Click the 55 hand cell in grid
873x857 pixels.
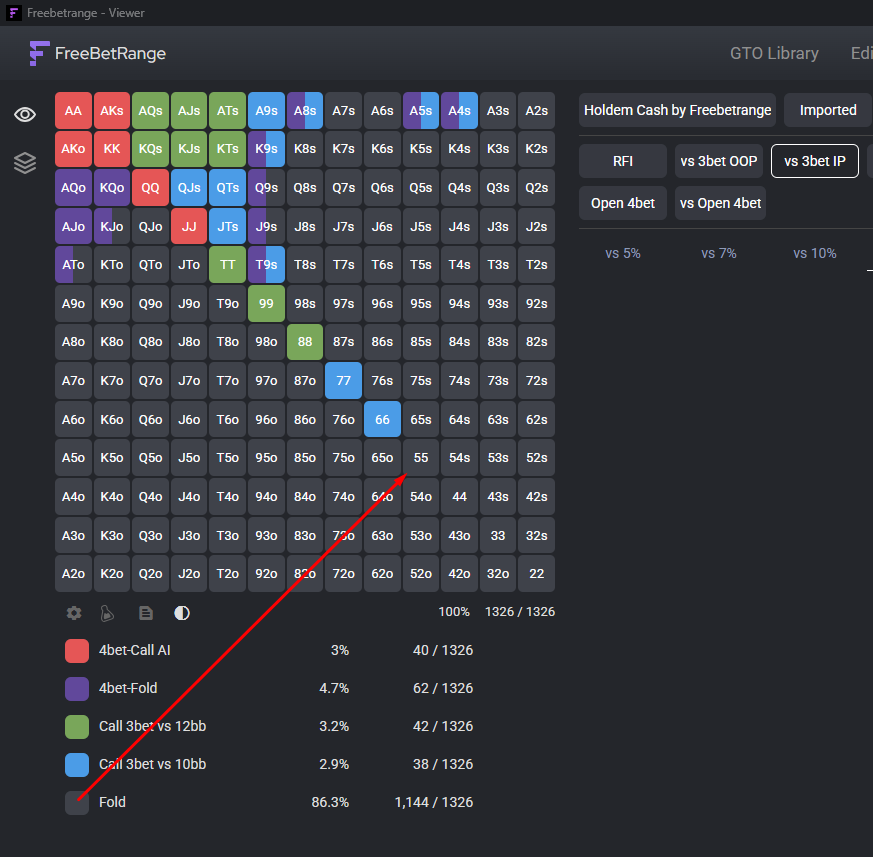(421, 458)
